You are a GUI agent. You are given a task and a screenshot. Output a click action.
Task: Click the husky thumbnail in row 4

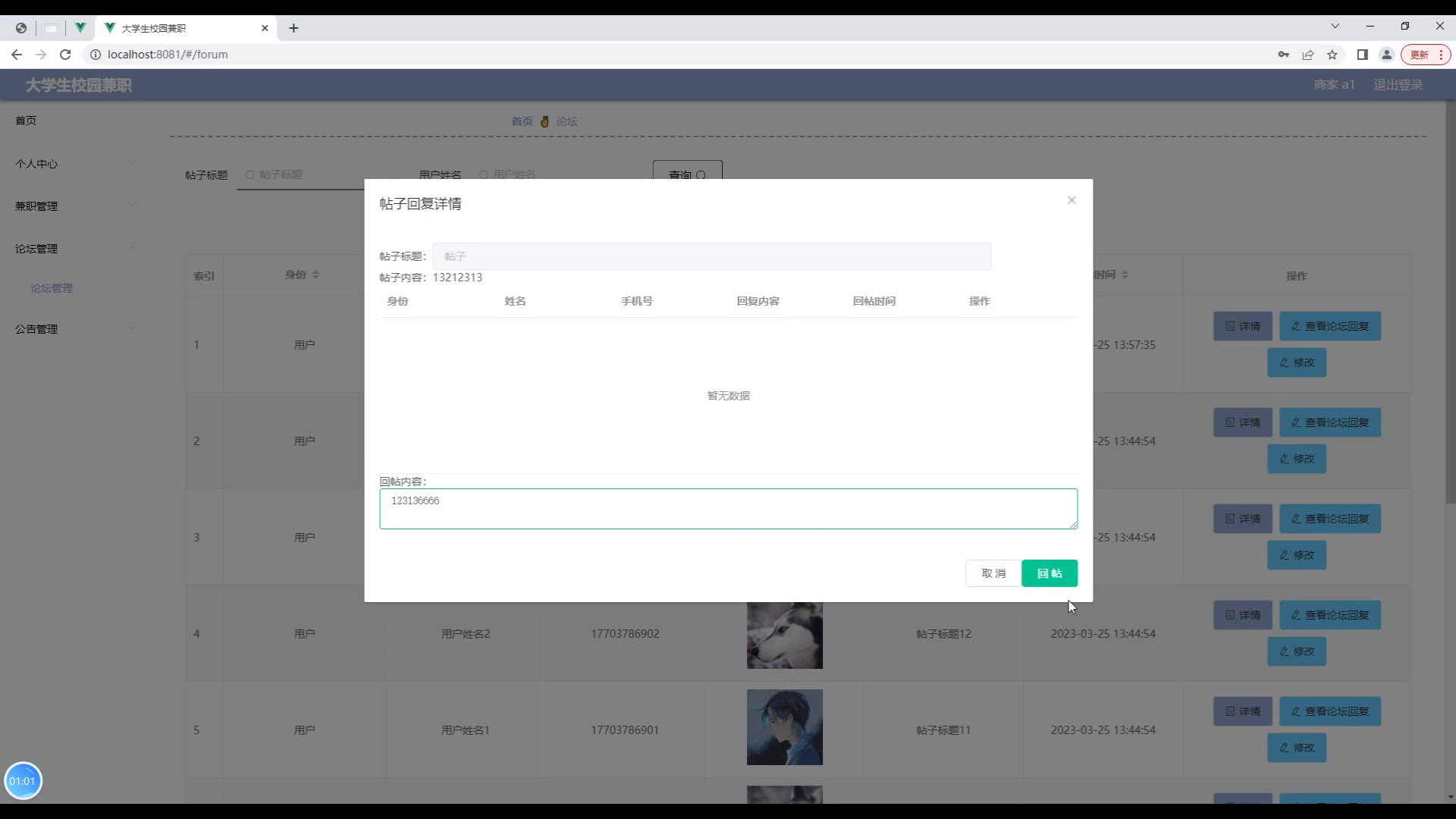point(784,635)
